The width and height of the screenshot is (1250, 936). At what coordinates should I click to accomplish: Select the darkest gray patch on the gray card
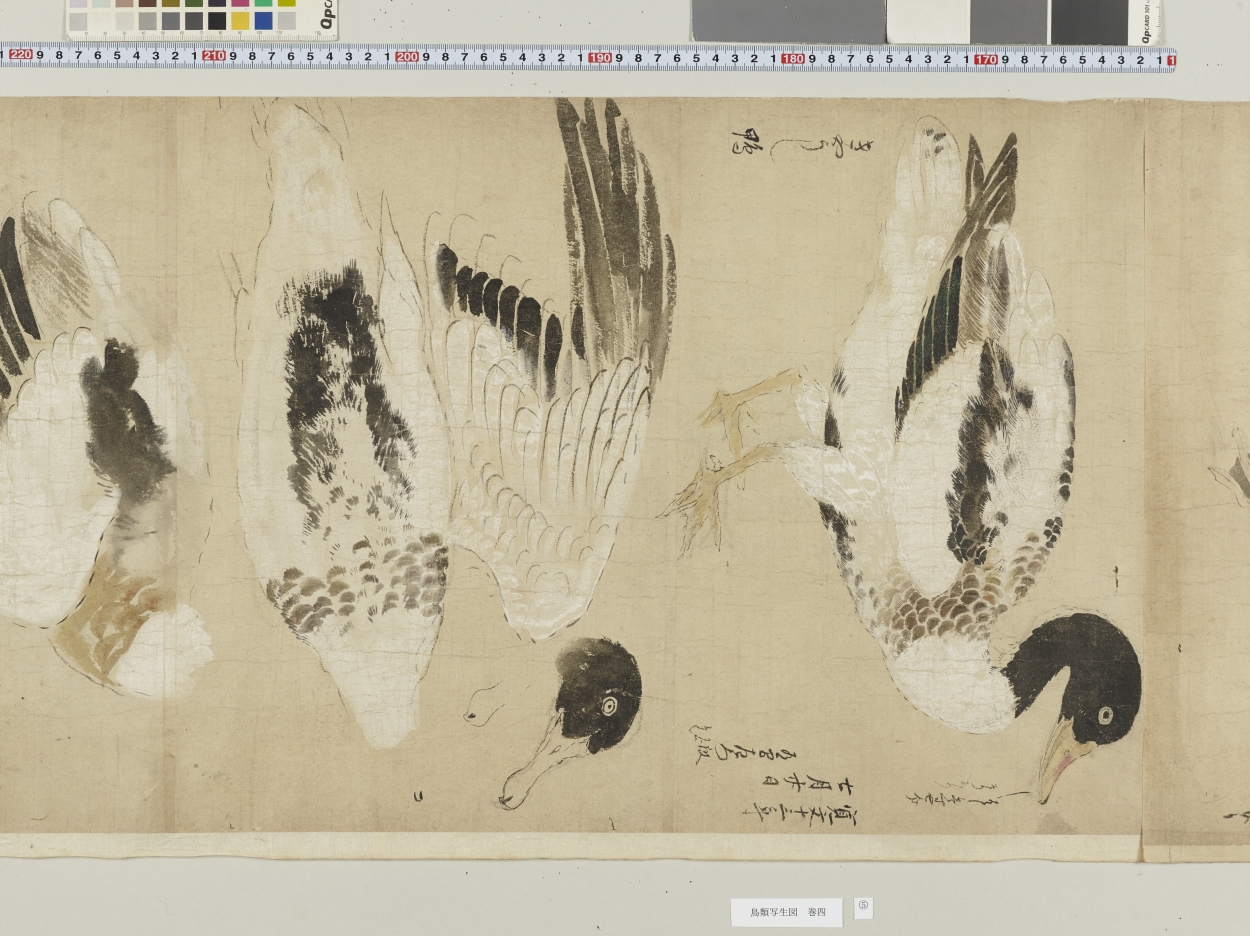pos(1089,21)
